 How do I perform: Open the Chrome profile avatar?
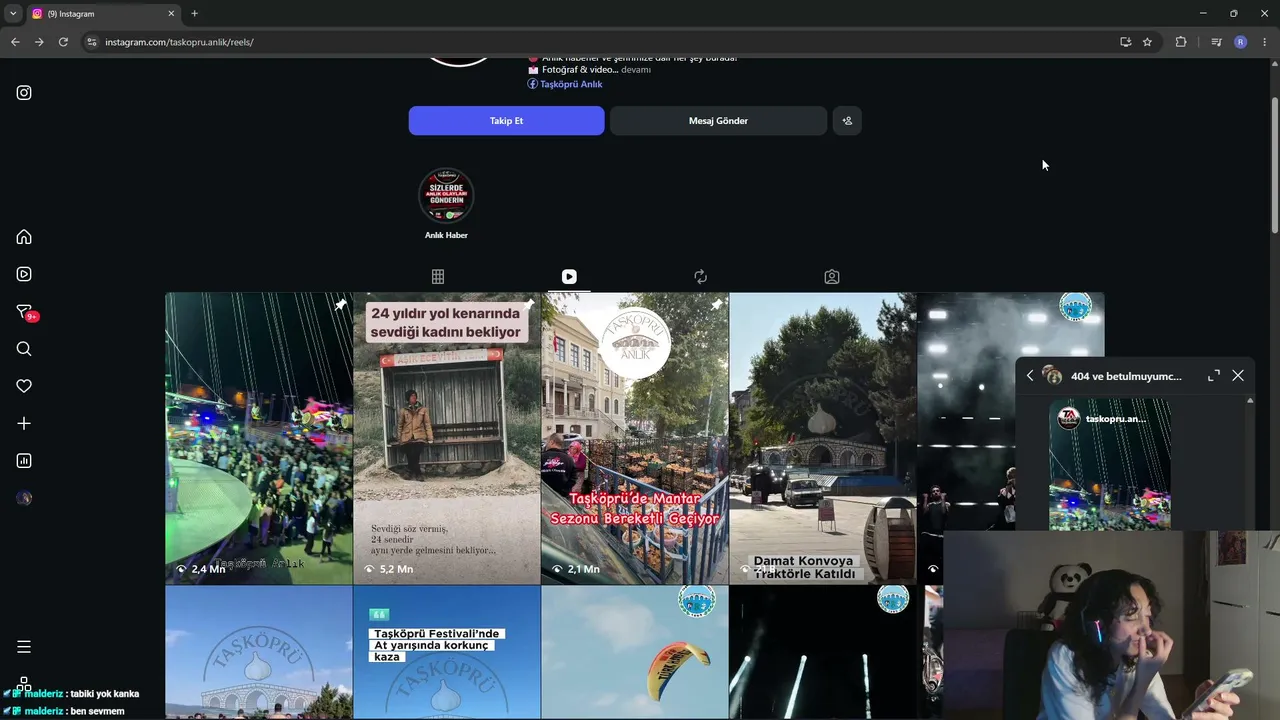click(1241, 42)
